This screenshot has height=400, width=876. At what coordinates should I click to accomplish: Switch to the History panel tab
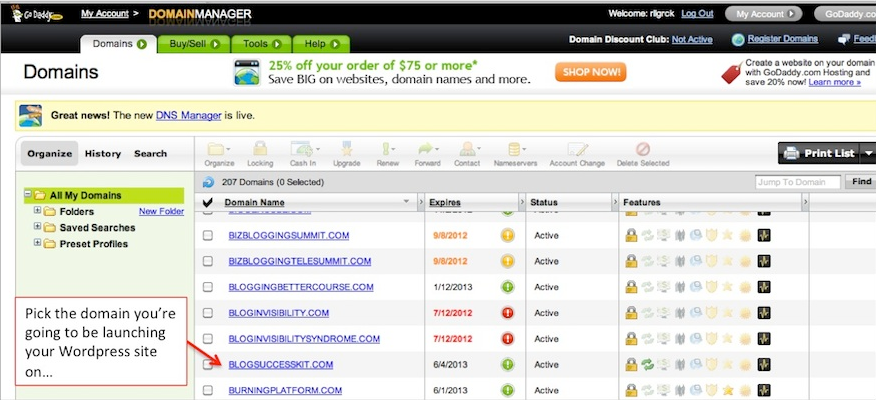[x=103, y=154]
